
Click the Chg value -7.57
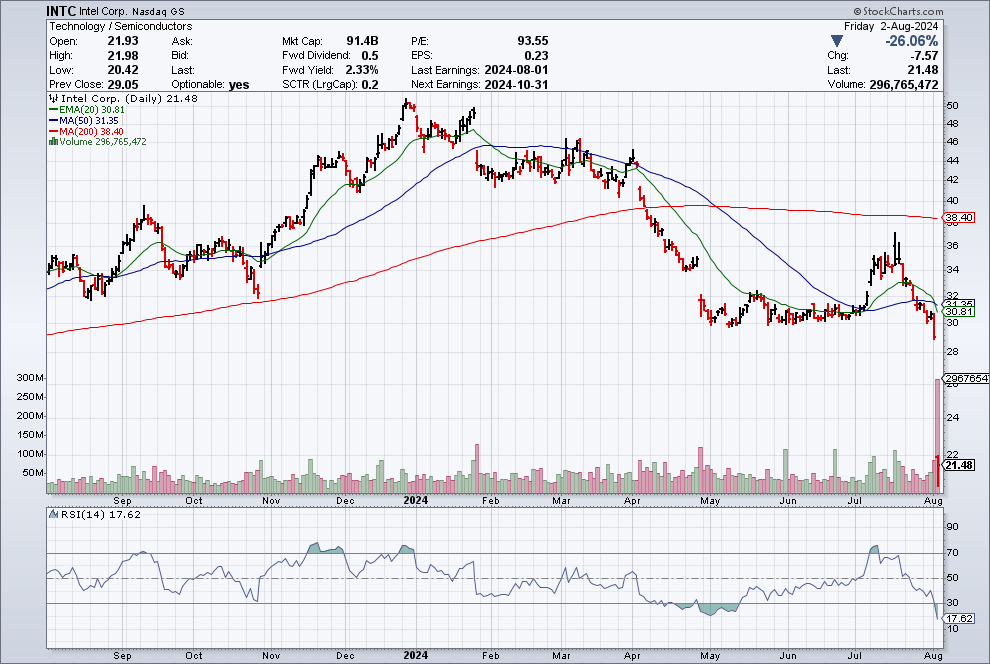pos(924,55)
